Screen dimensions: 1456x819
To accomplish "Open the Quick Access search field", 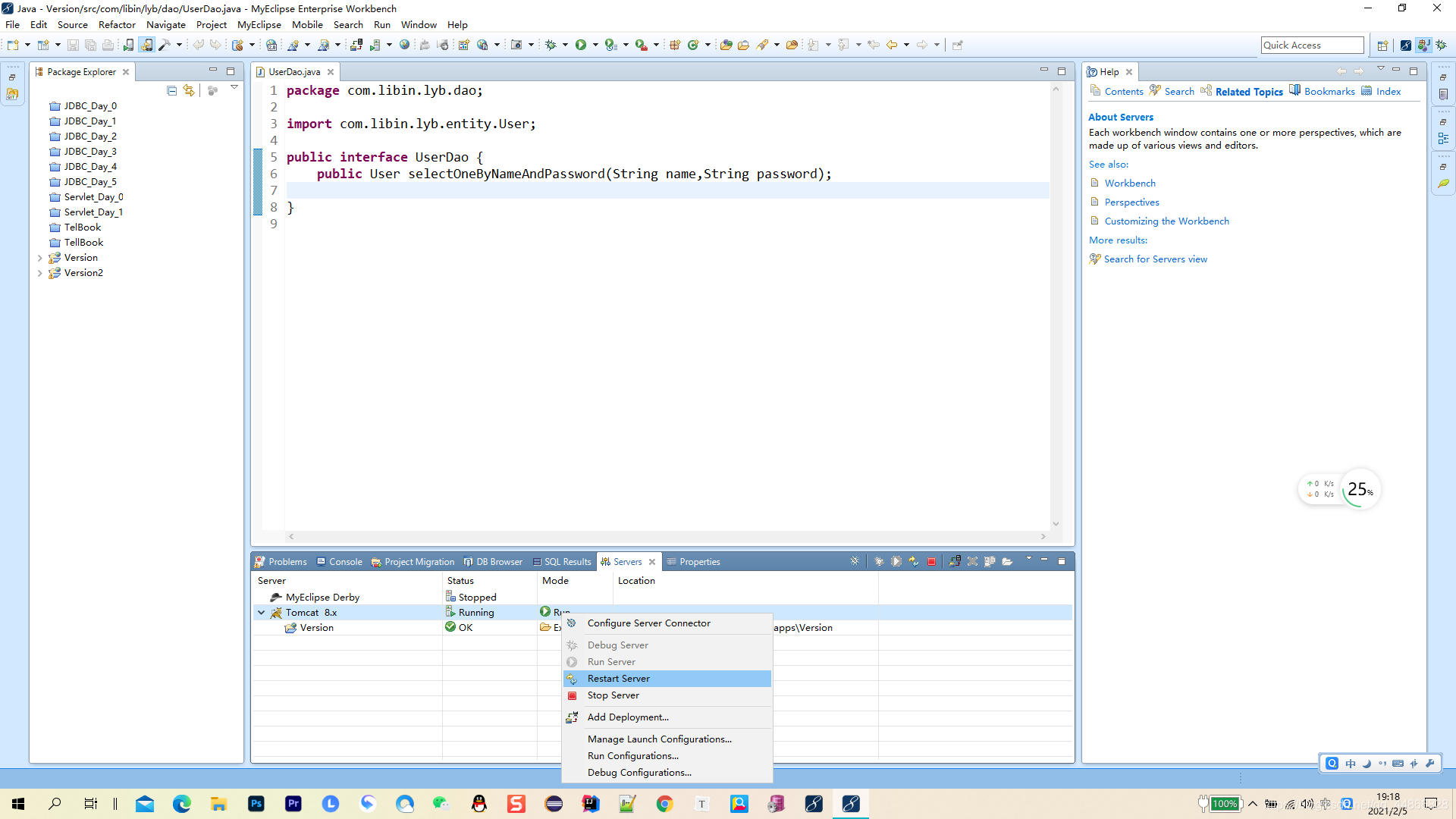I will (x=1311, y=44).
